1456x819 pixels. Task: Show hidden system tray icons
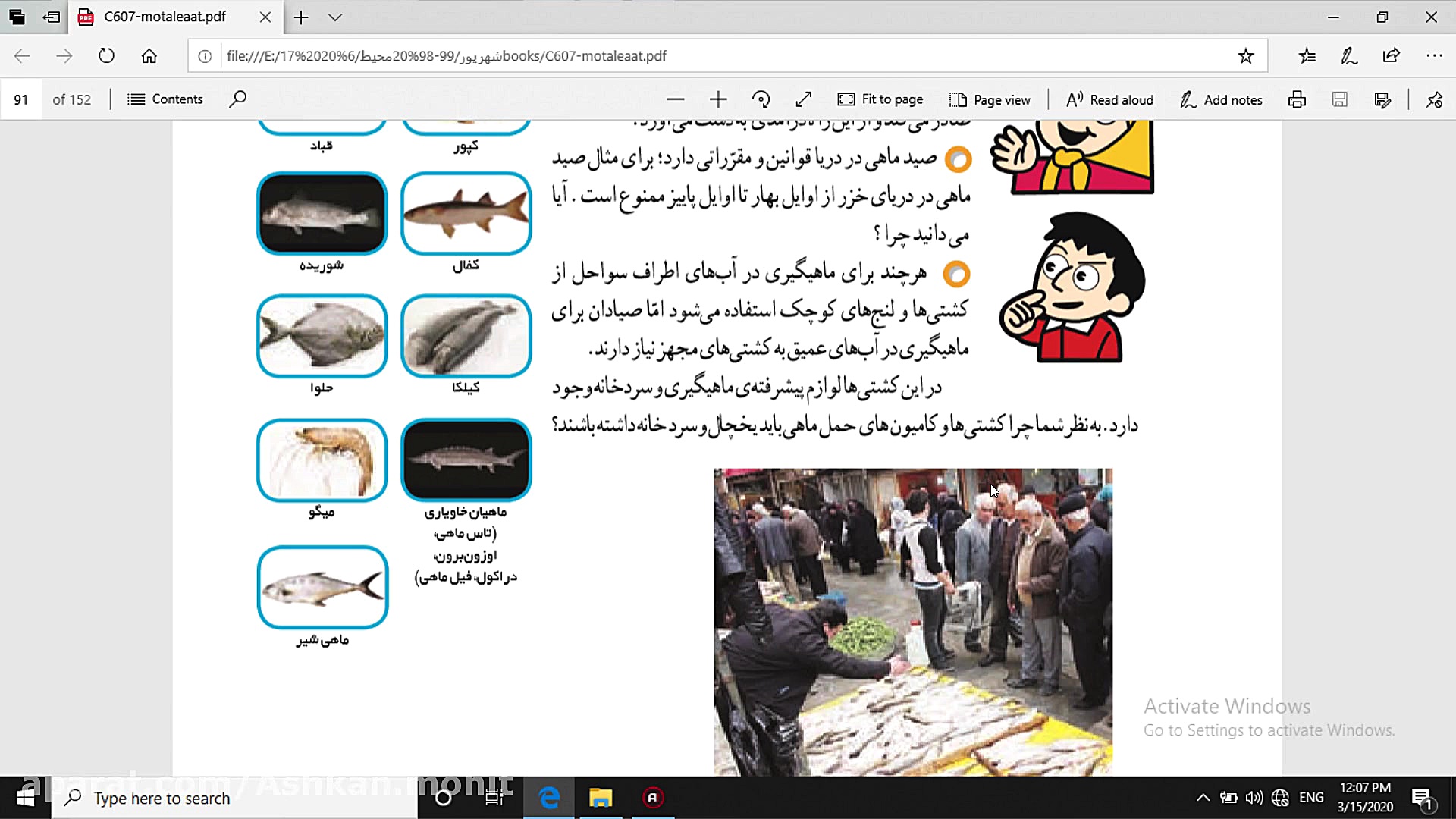coord(1203,798)
